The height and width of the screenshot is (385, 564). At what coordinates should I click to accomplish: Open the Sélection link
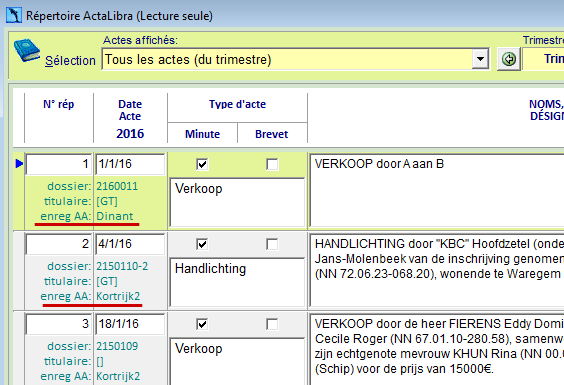pos(70,60)
